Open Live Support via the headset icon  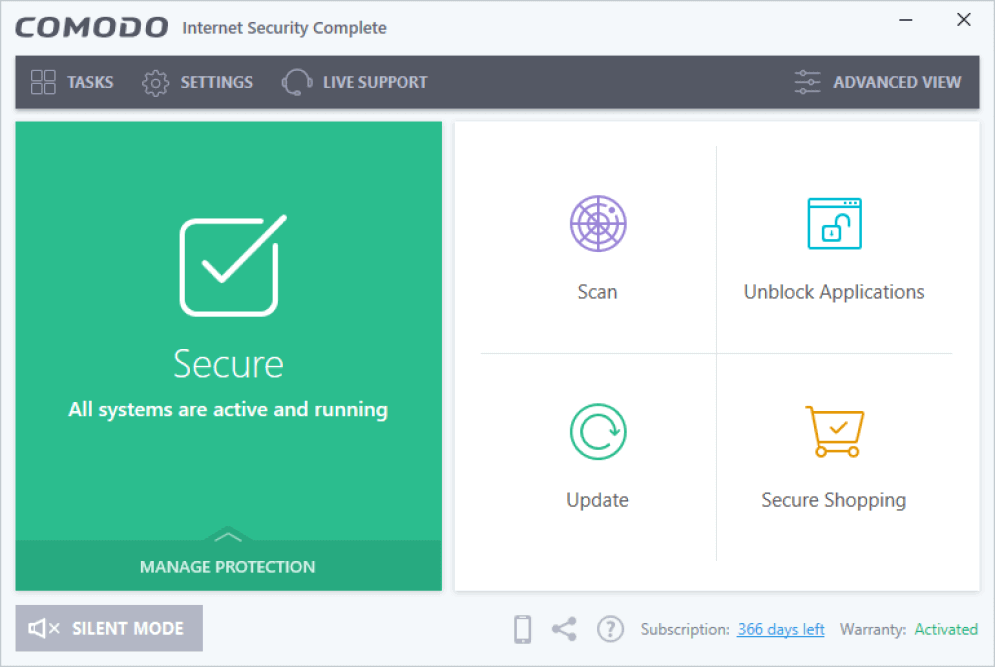pos(296,82)
